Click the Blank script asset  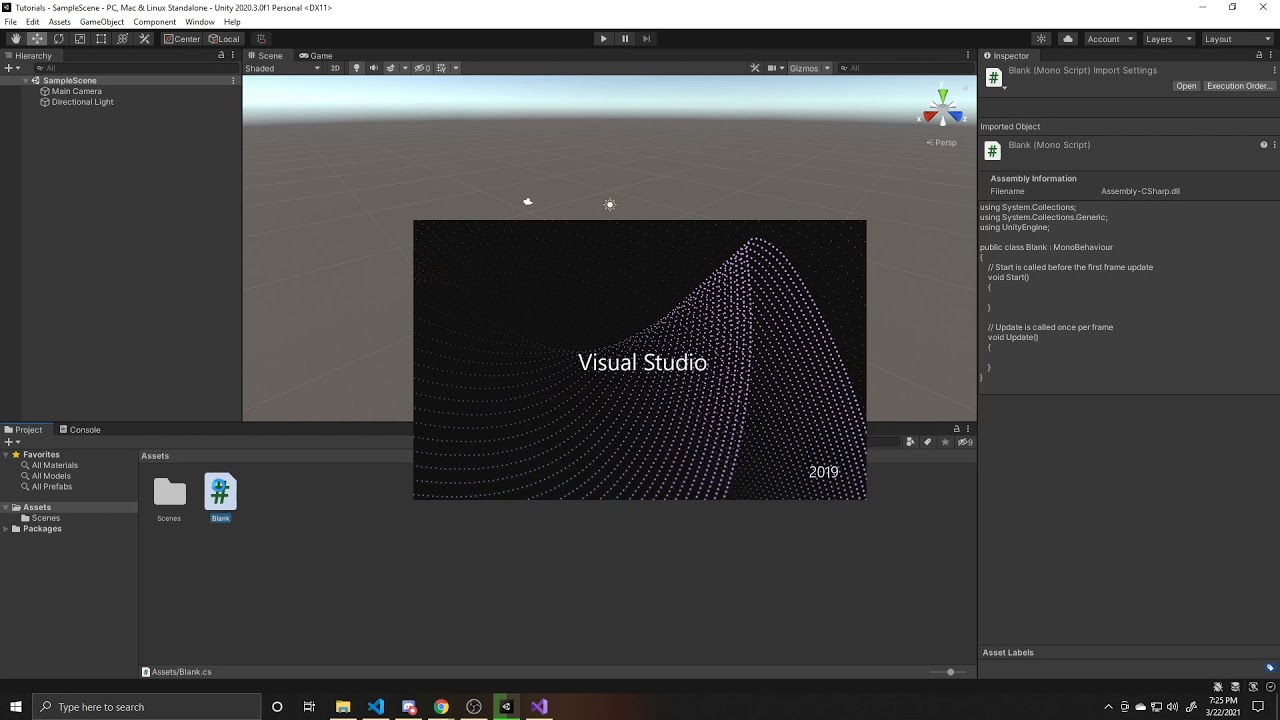coord(220,492)
